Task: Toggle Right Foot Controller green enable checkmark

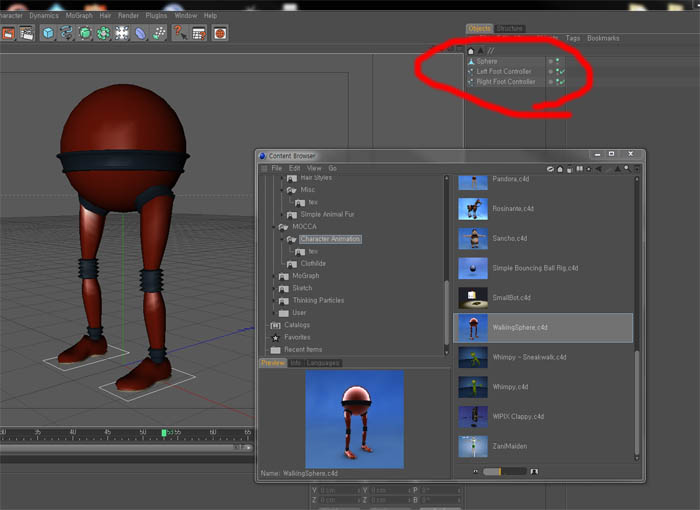Action: click(562, 82)
